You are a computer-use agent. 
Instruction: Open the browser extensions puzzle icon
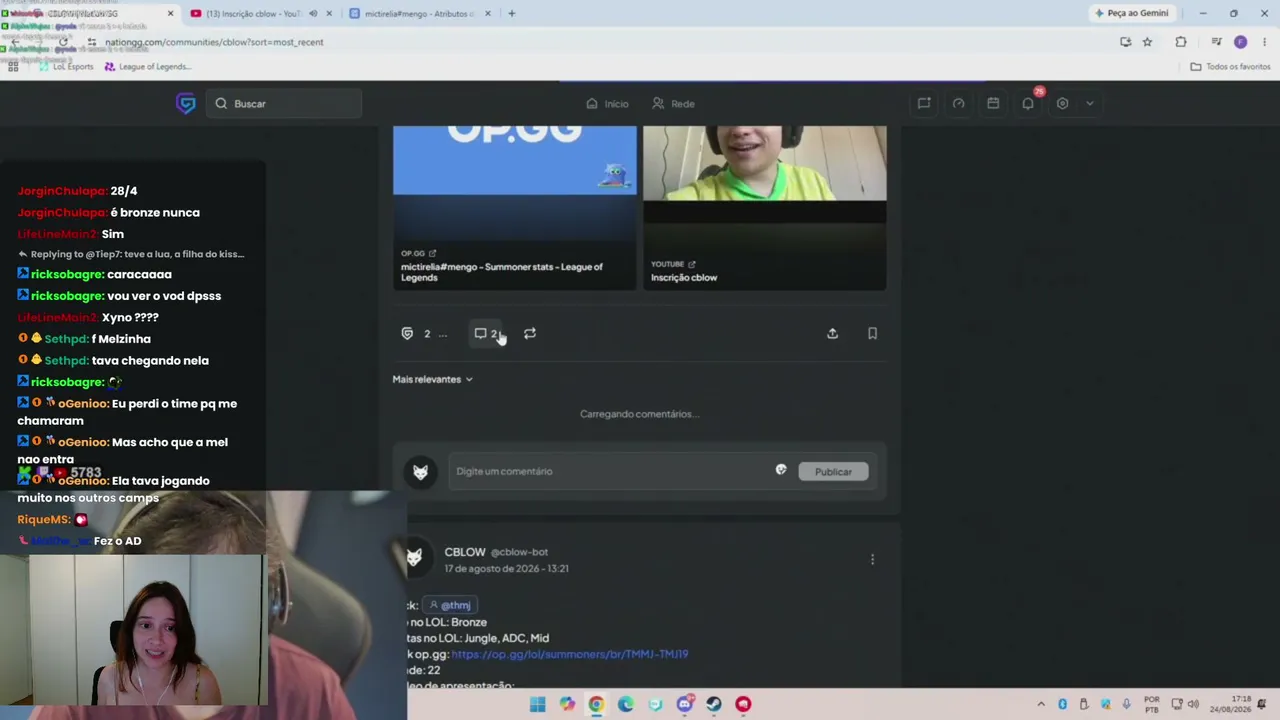1181,42
